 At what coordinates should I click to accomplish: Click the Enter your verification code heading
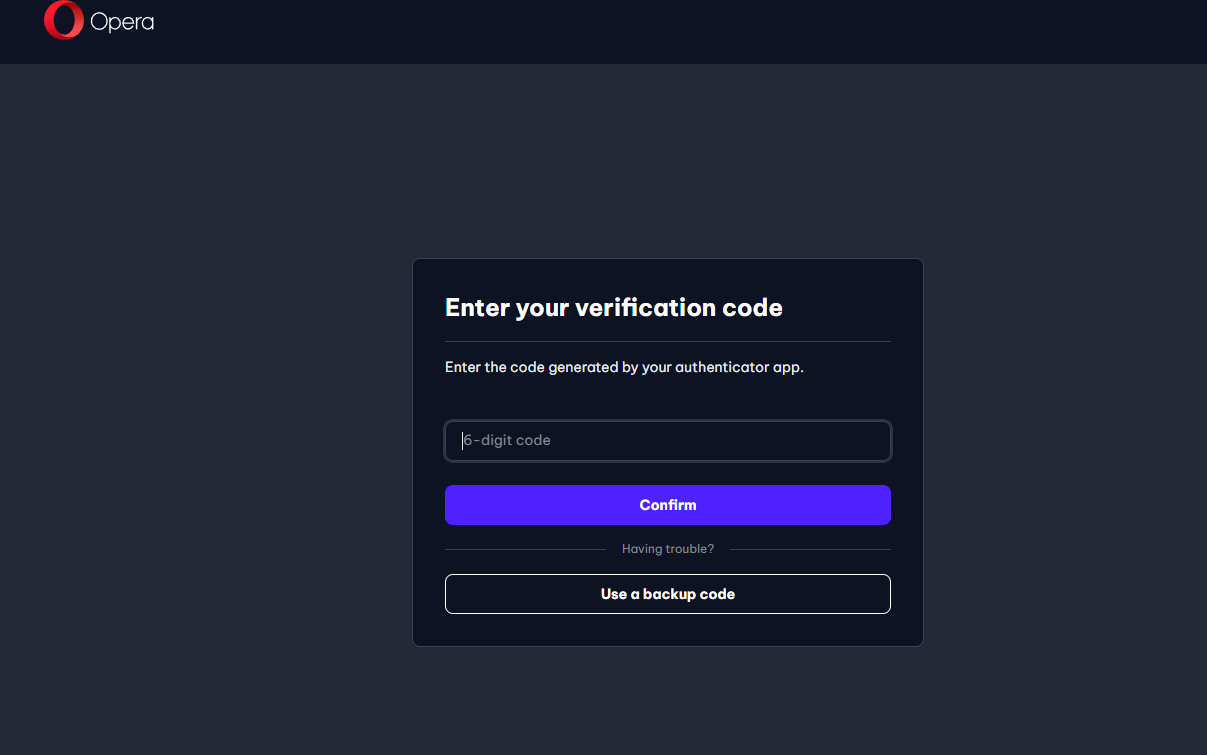pyautogui.click(x=614, y=307)
